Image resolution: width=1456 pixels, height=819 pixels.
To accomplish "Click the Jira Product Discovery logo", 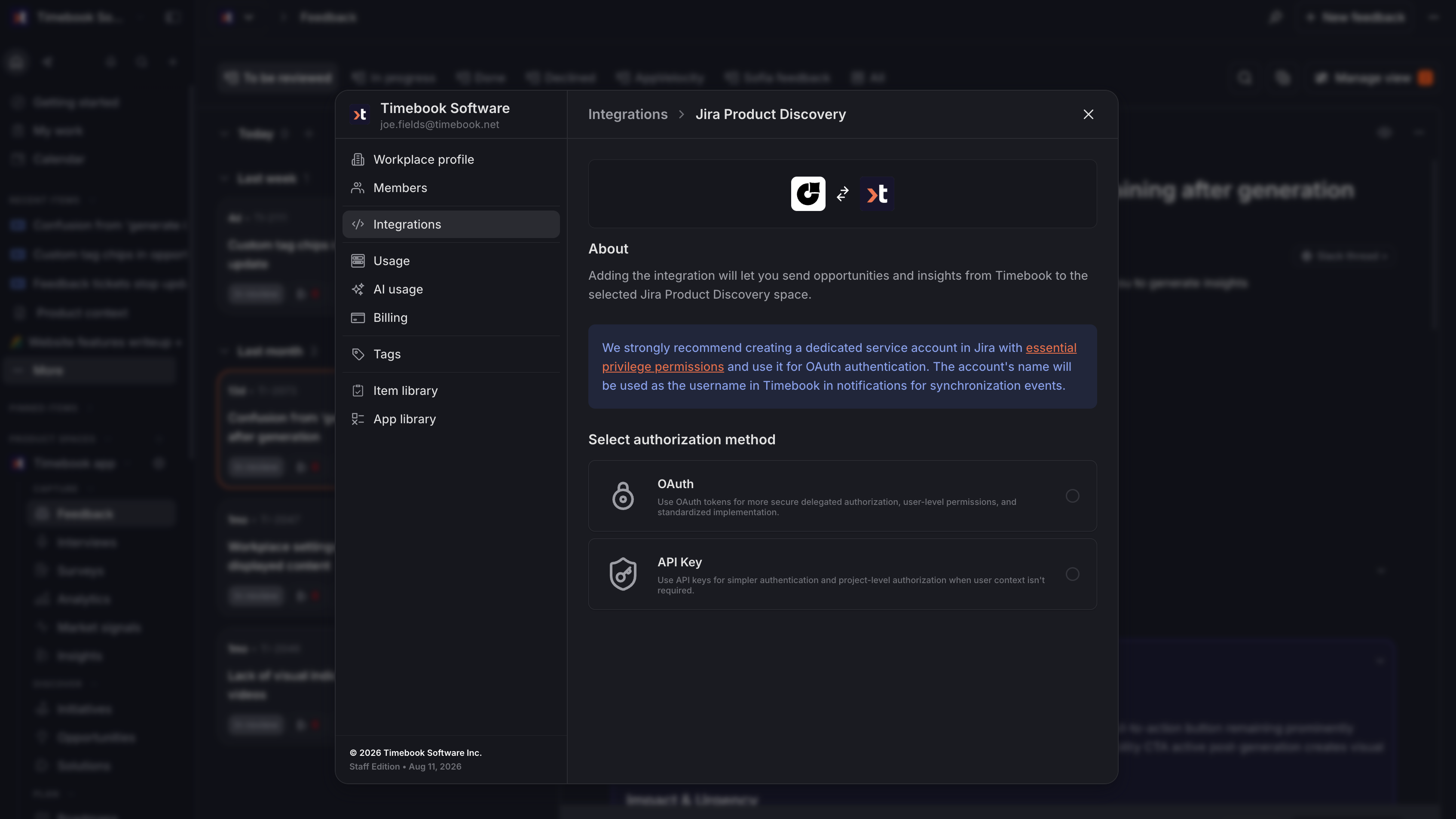I will (x=808, y=194).
